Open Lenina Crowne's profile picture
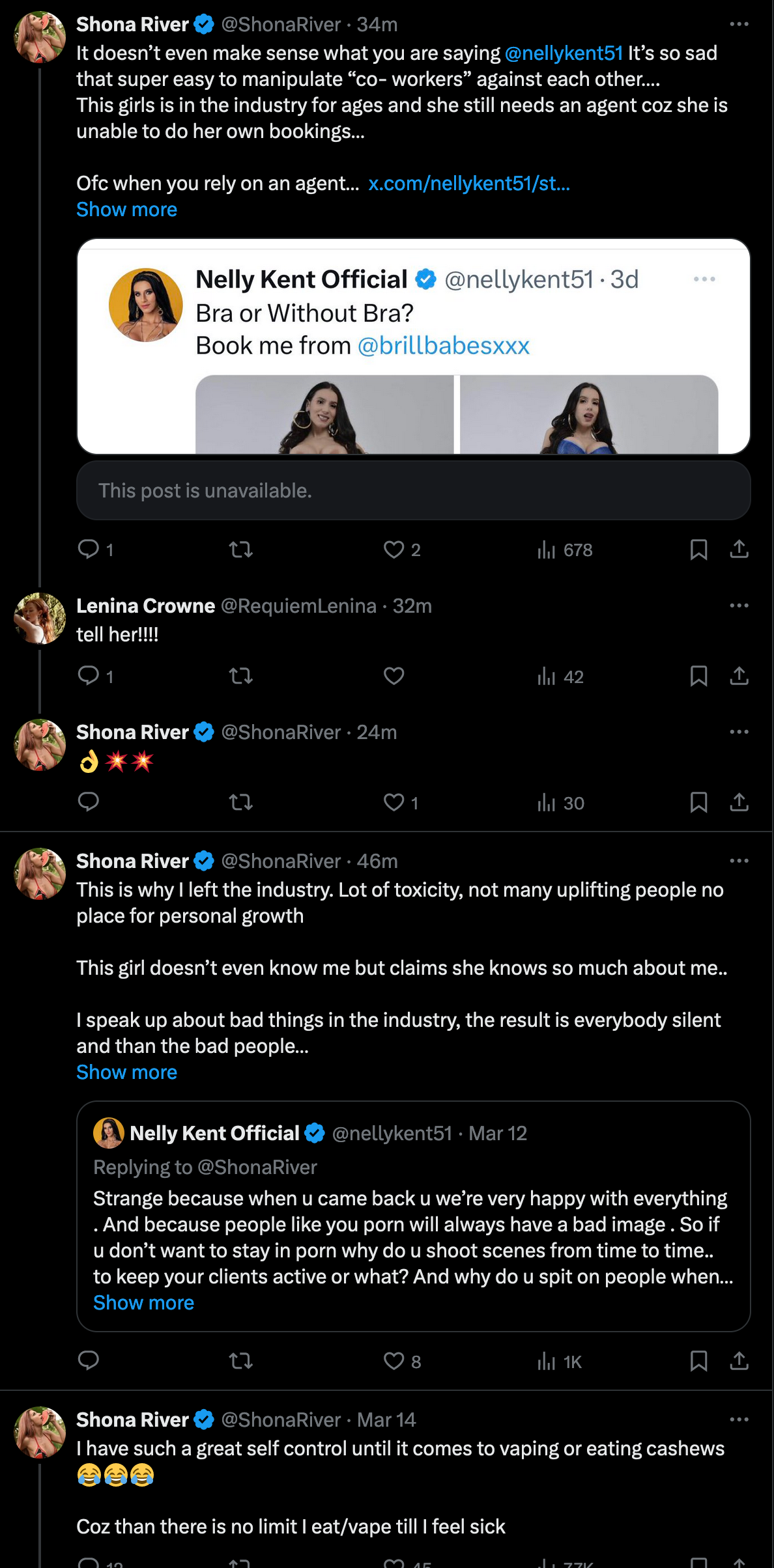Screen dimensions: 774x1568 (x=40, y=619)
